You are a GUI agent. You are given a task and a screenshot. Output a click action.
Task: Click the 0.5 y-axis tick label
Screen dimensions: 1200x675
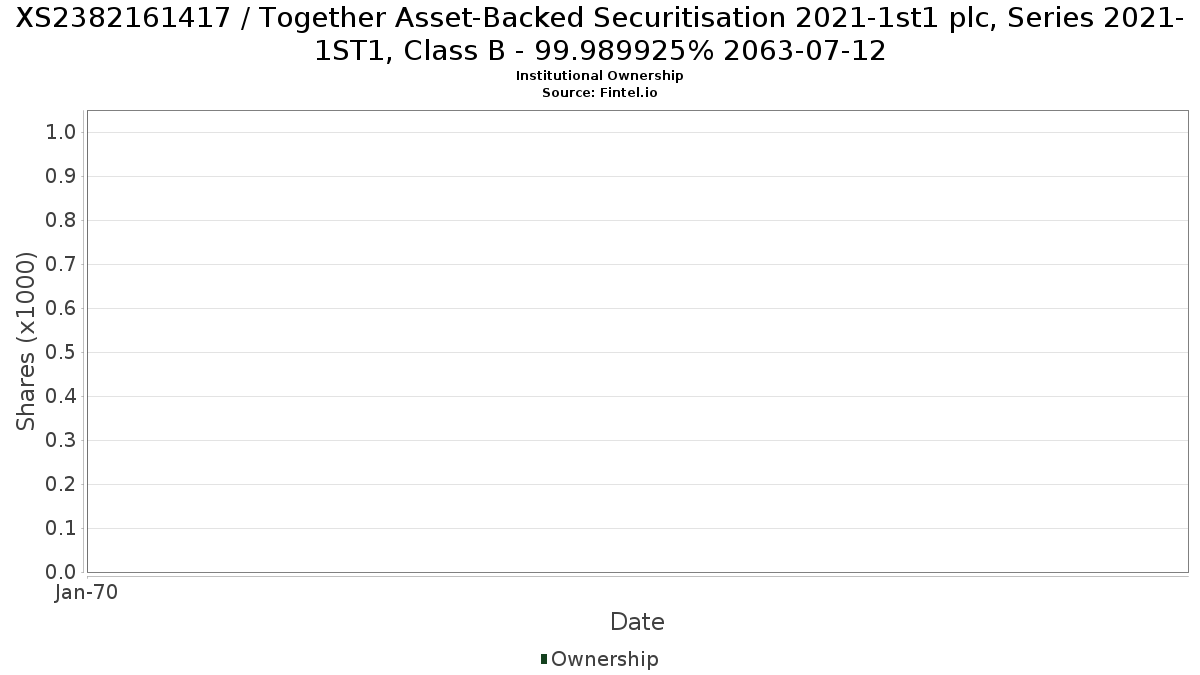62,352
